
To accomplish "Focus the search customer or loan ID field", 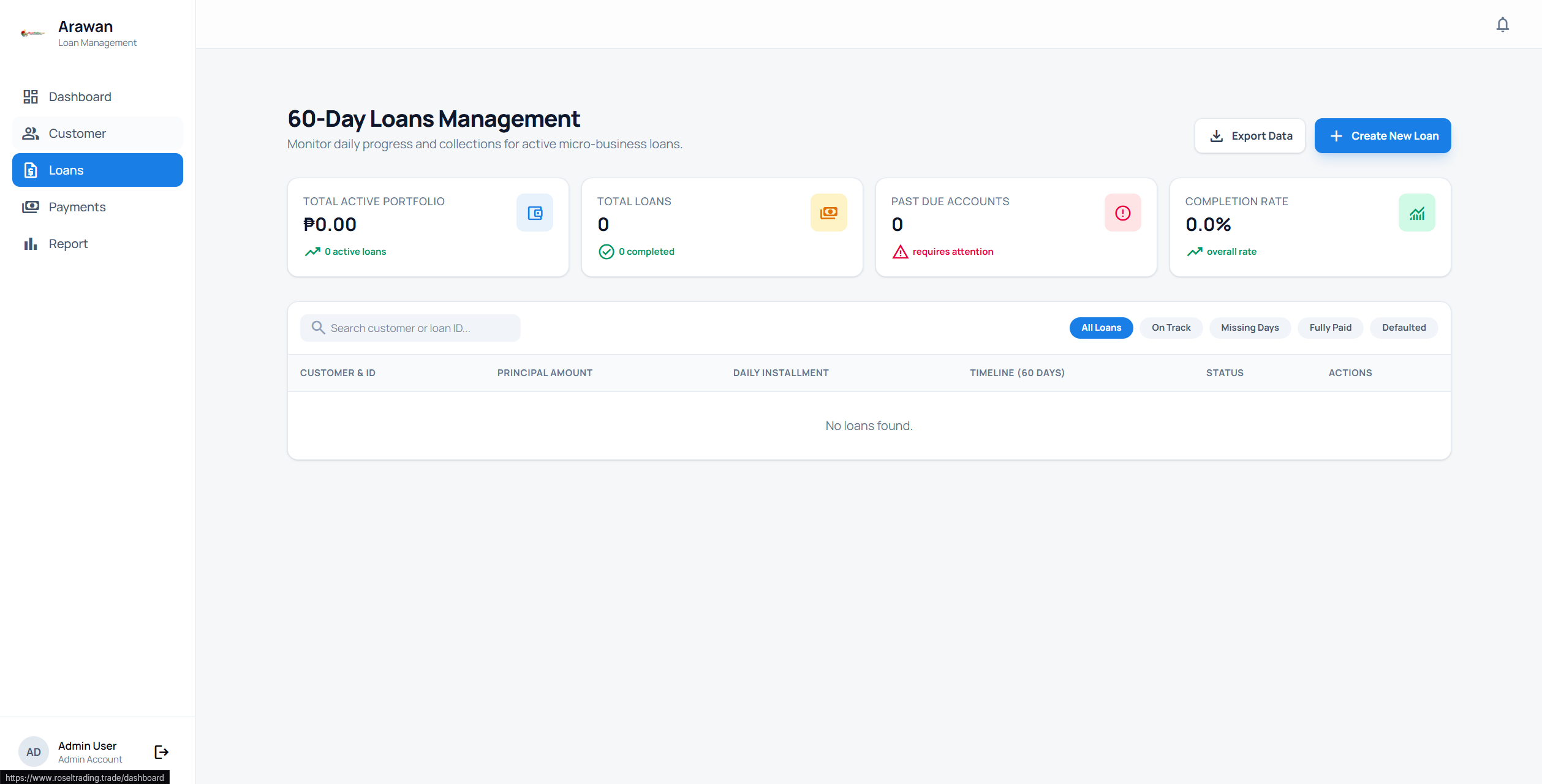I will pos(410,328).
